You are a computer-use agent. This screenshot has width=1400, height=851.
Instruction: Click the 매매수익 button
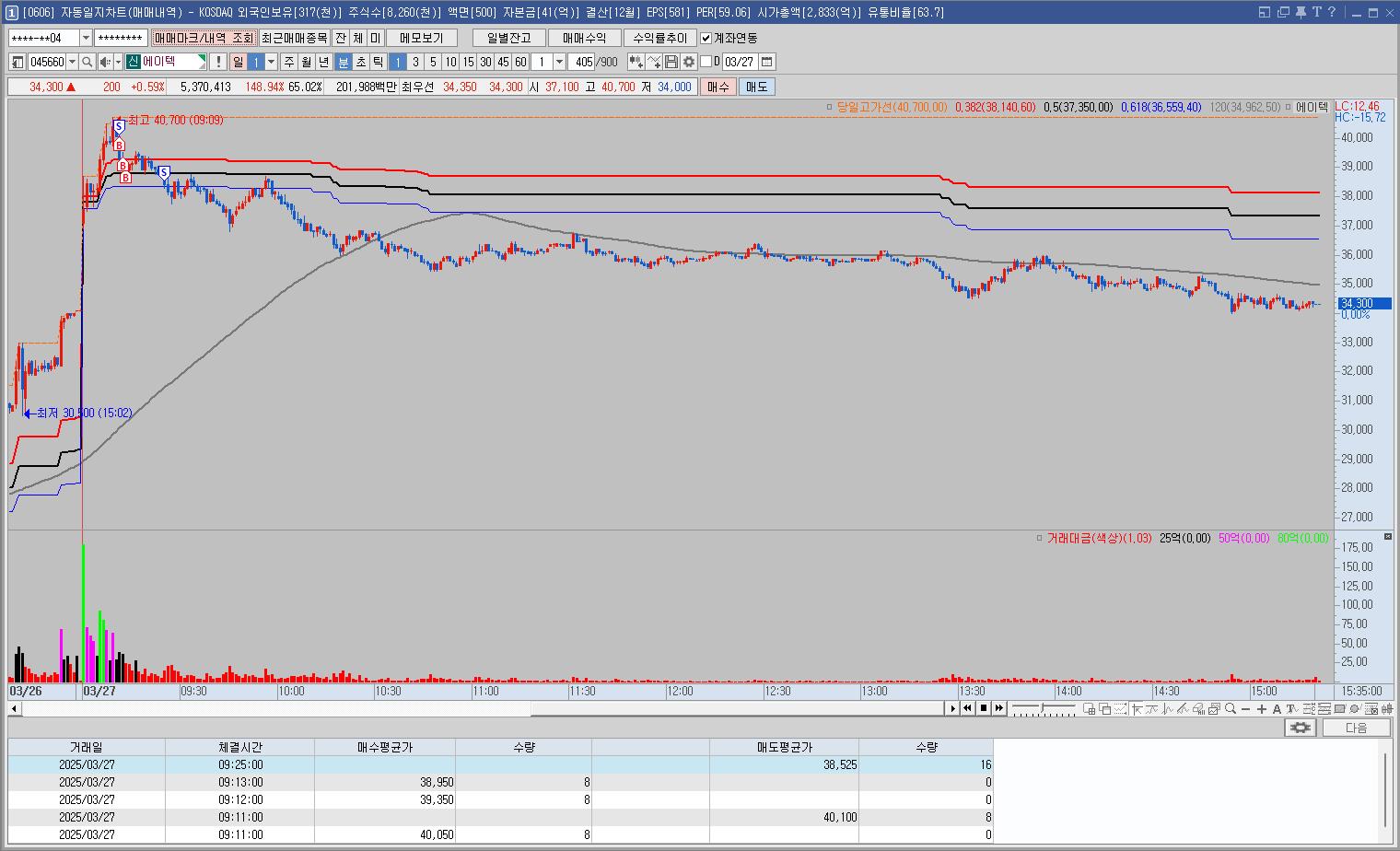point(585,38)
